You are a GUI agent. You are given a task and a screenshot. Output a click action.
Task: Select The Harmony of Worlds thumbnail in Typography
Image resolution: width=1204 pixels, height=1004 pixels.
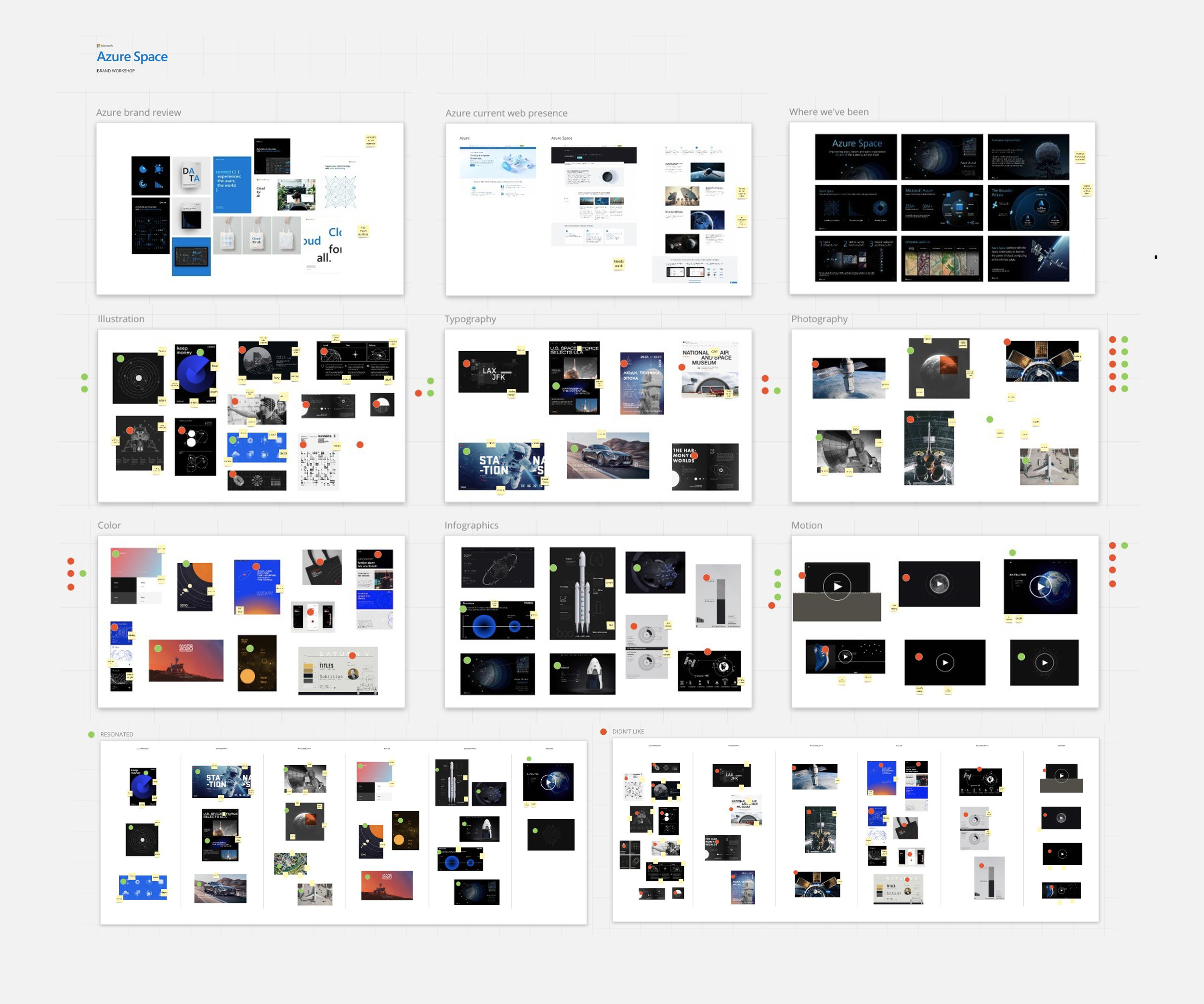click(x=705, y=467)
